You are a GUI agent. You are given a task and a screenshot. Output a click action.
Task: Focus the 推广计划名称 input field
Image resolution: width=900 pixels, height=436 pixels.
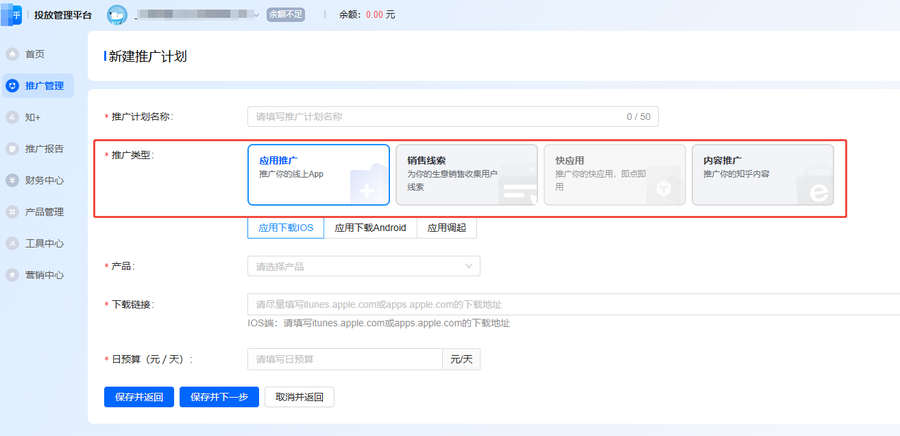pyautogui.click(x=453, y=116)
